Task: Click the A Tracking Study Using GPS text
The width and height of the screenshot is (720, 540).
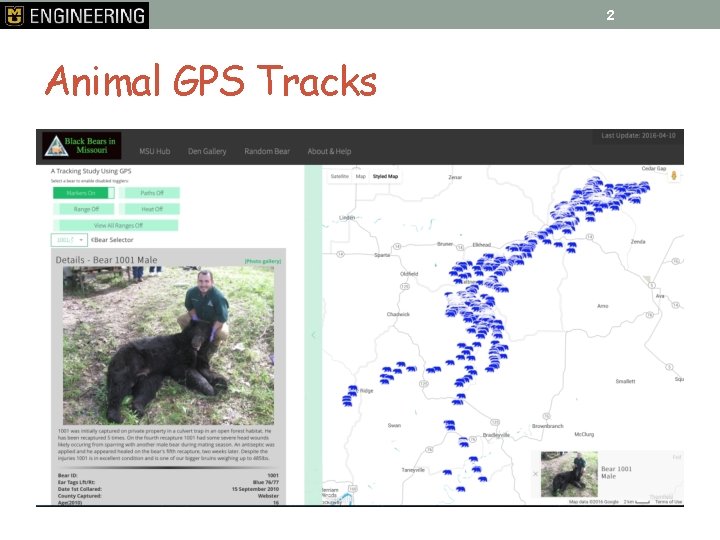Action: [91, 171]
